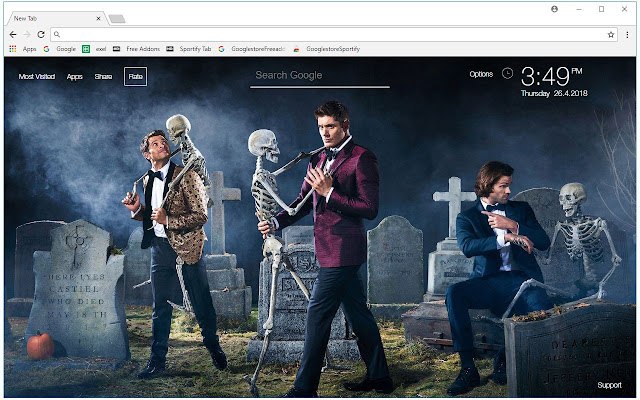Open the GooglestoreSportify bookmark label
Image resolution: width=640 pixels, height=400 pixels.
point(333,49)
